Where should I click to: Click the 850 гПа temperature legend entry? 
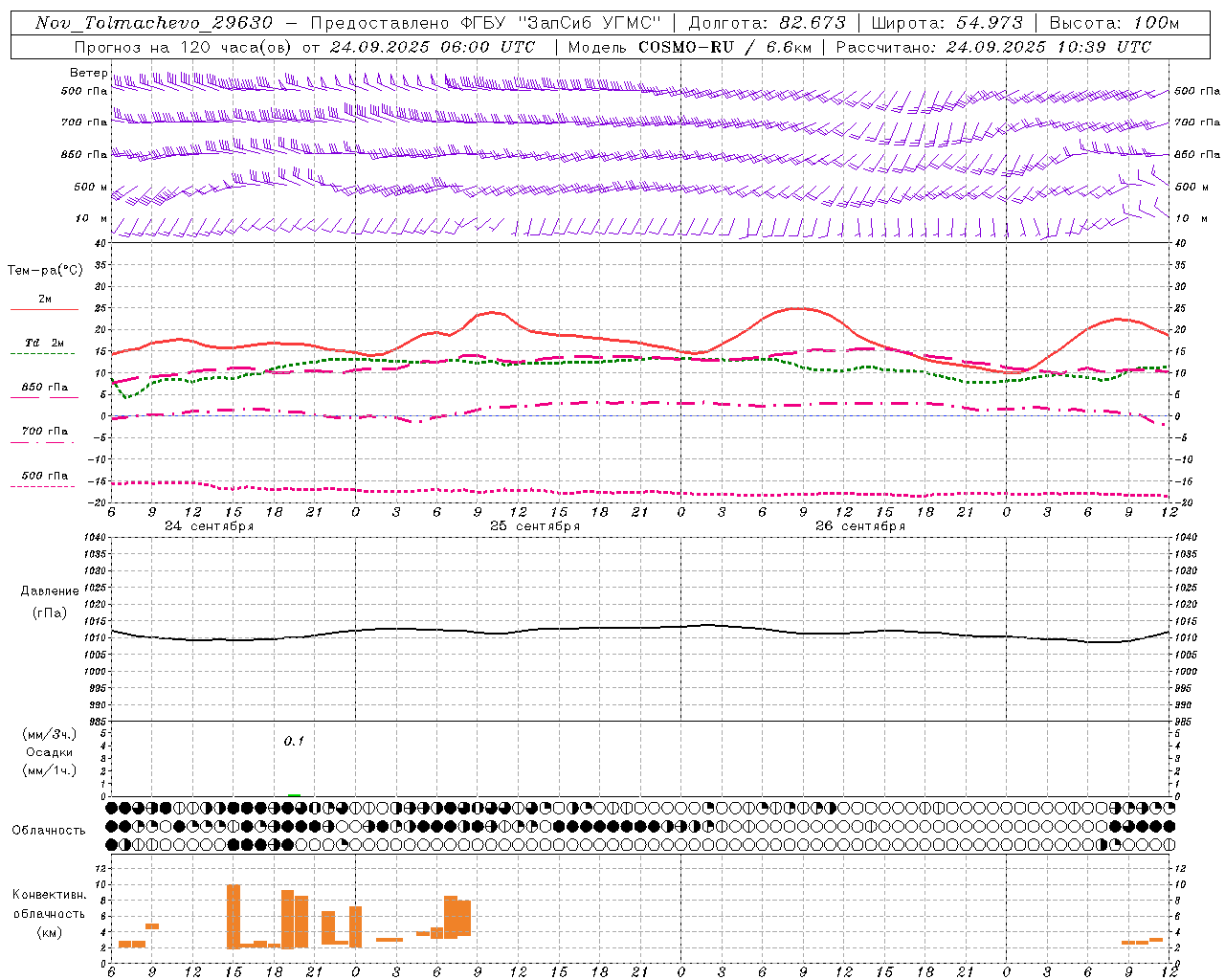44,388
